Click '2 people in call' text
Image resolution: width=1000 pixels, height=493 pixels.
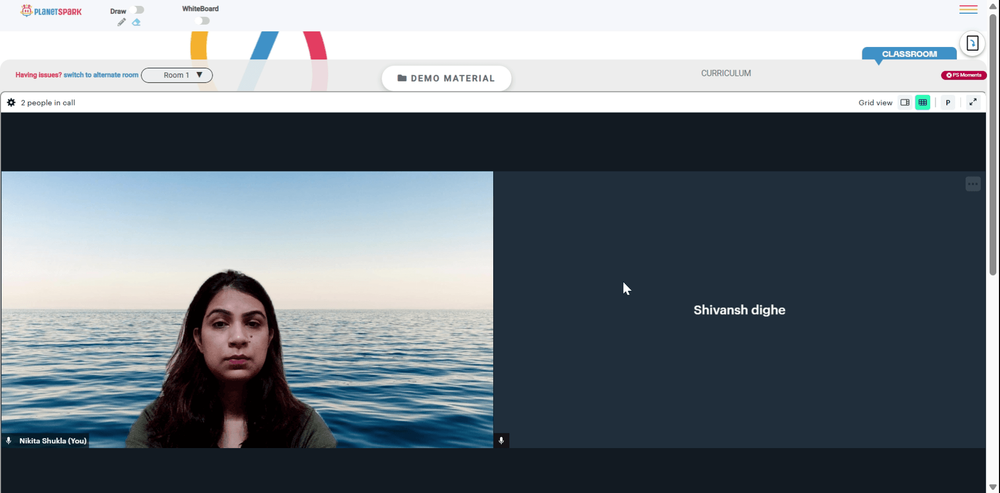[48, 103]
